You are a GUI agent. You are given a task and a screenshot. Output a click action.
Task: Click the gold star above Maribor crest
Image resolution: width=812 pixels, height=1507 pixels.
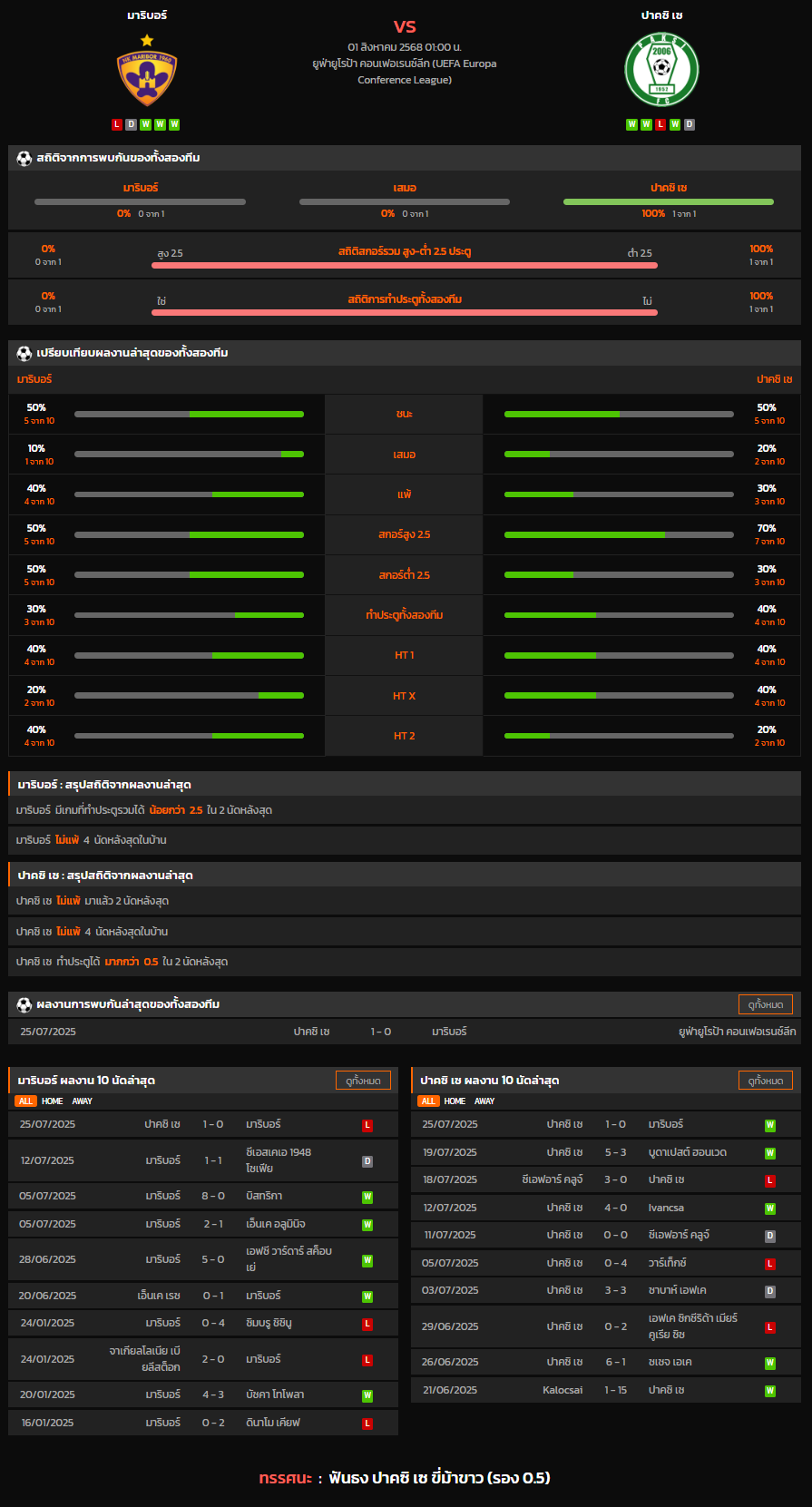pos(147,40)
